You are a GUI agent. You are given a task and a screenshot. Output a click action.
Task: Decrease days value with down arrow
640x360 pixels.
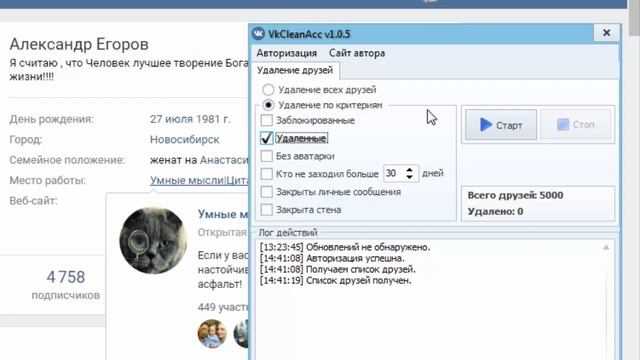(409, 178)
